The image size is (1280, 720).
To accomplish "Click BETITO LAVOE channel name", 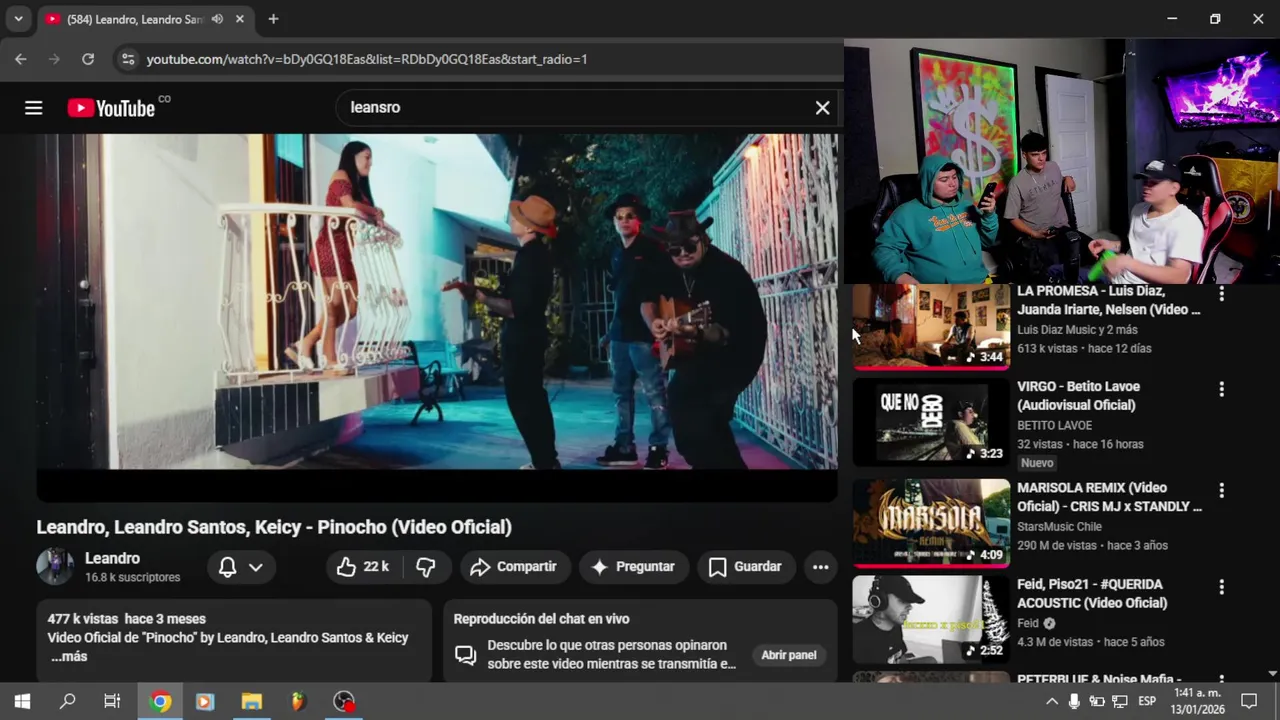I will pyautogui.click(x=1054, y=425).
